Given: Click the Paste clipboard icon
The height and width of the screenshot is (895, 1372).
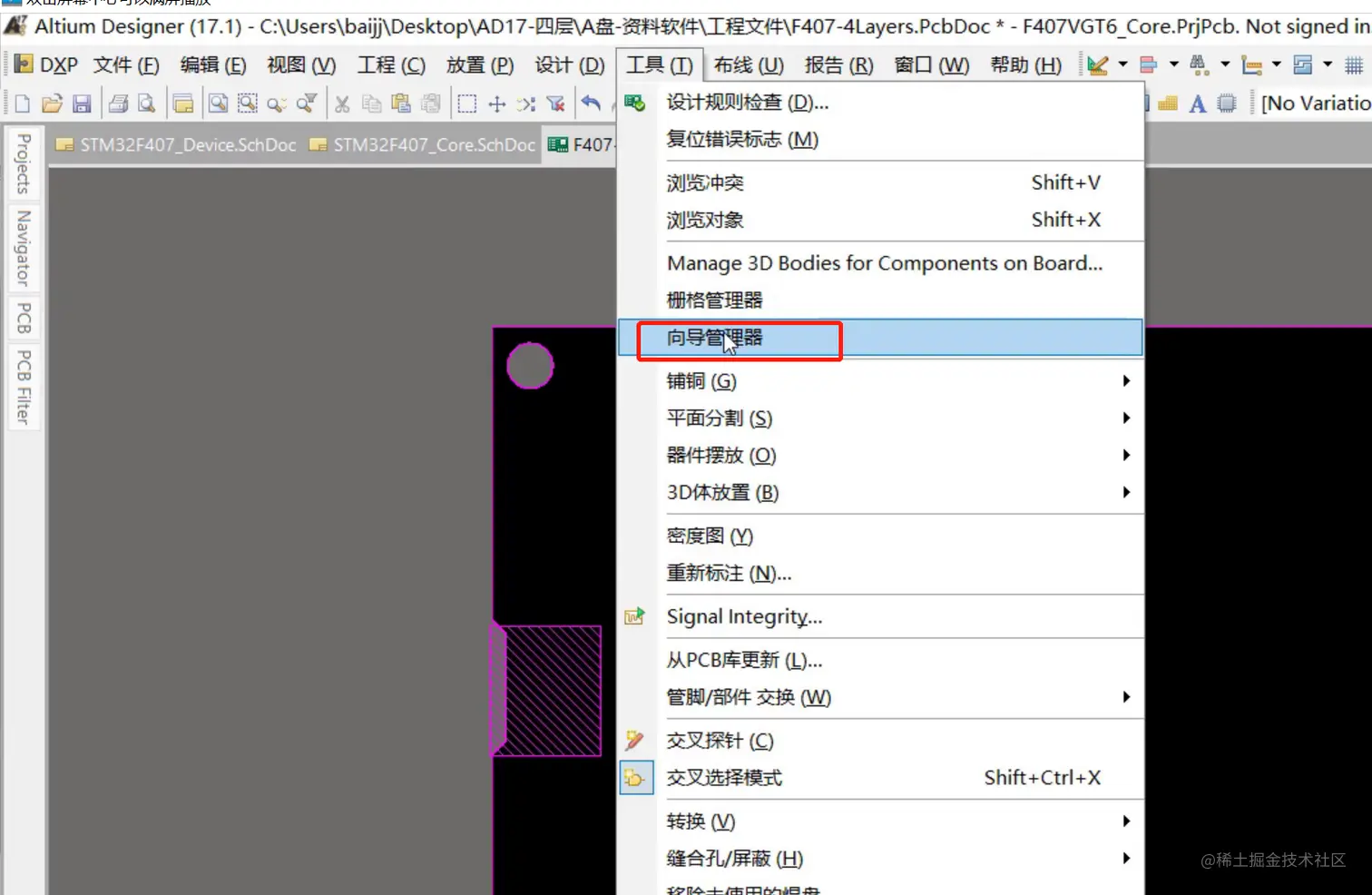Looking at the screenshot, I should point(401,104).
